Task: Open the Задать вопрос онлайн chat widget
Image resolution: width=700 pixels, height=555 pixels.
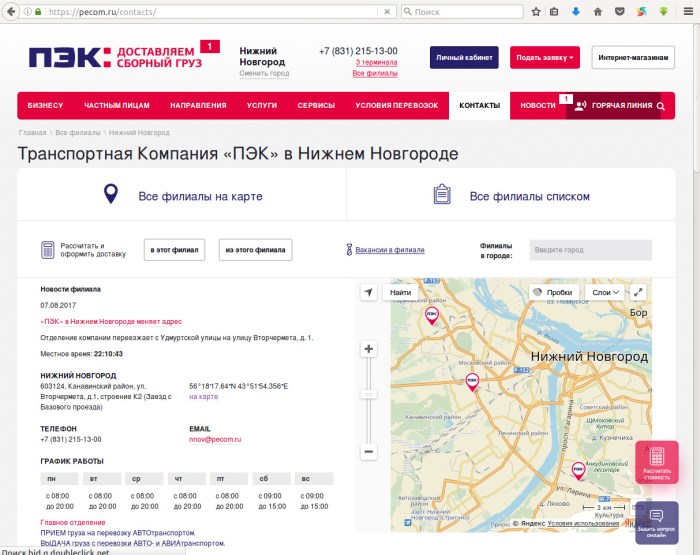Action: click(657, 523)
